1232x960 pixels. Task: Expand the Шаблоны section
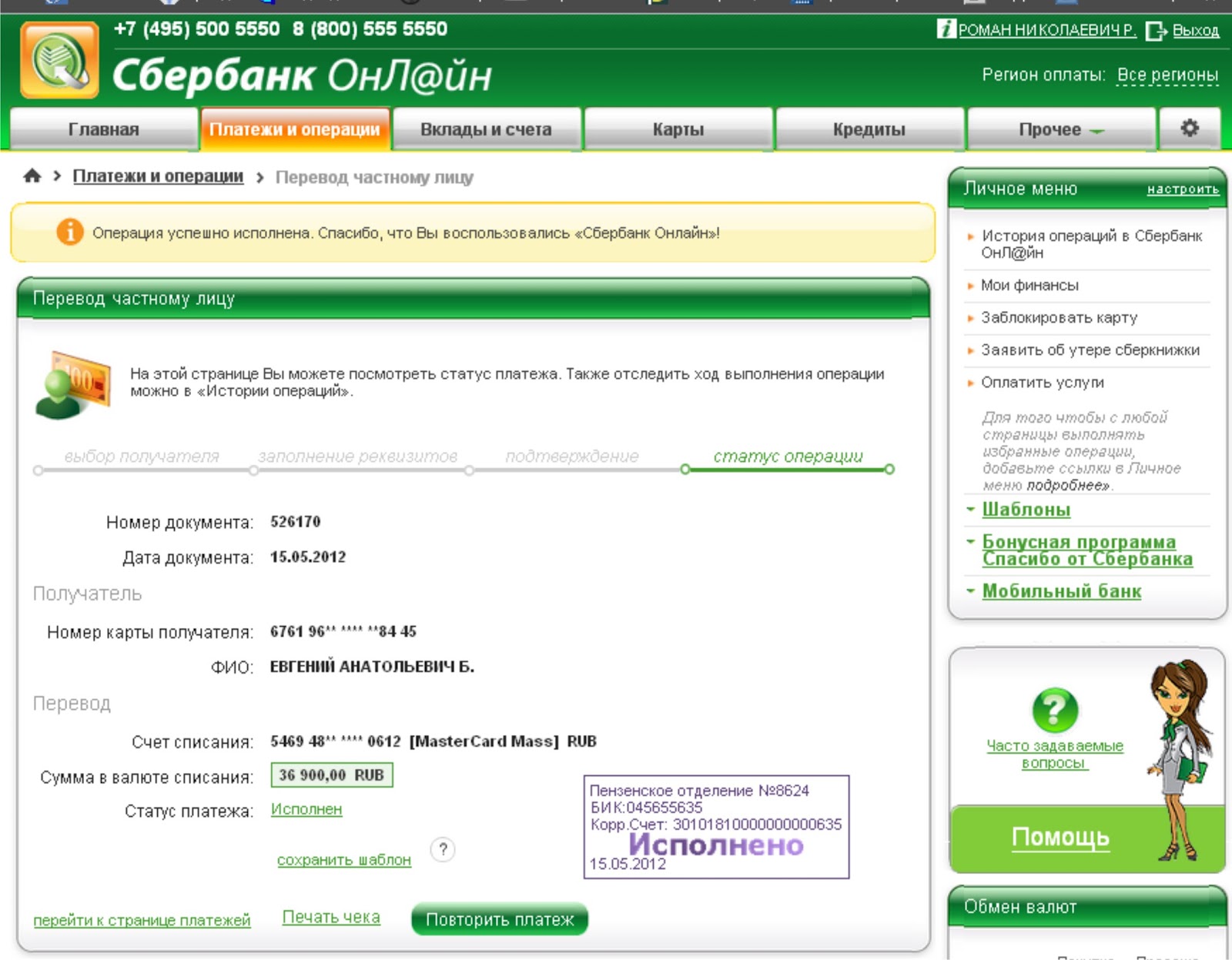coord(1026,510)
